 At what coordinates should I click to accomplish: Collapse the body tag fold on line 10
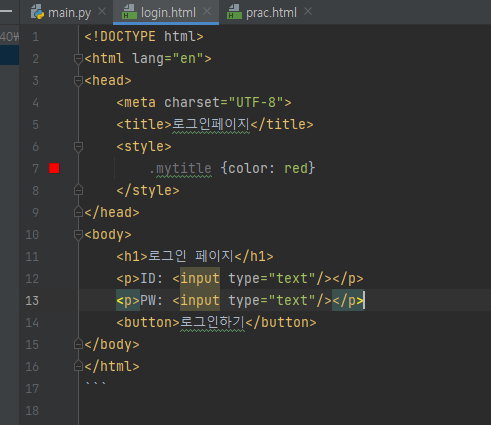[78, 235]
